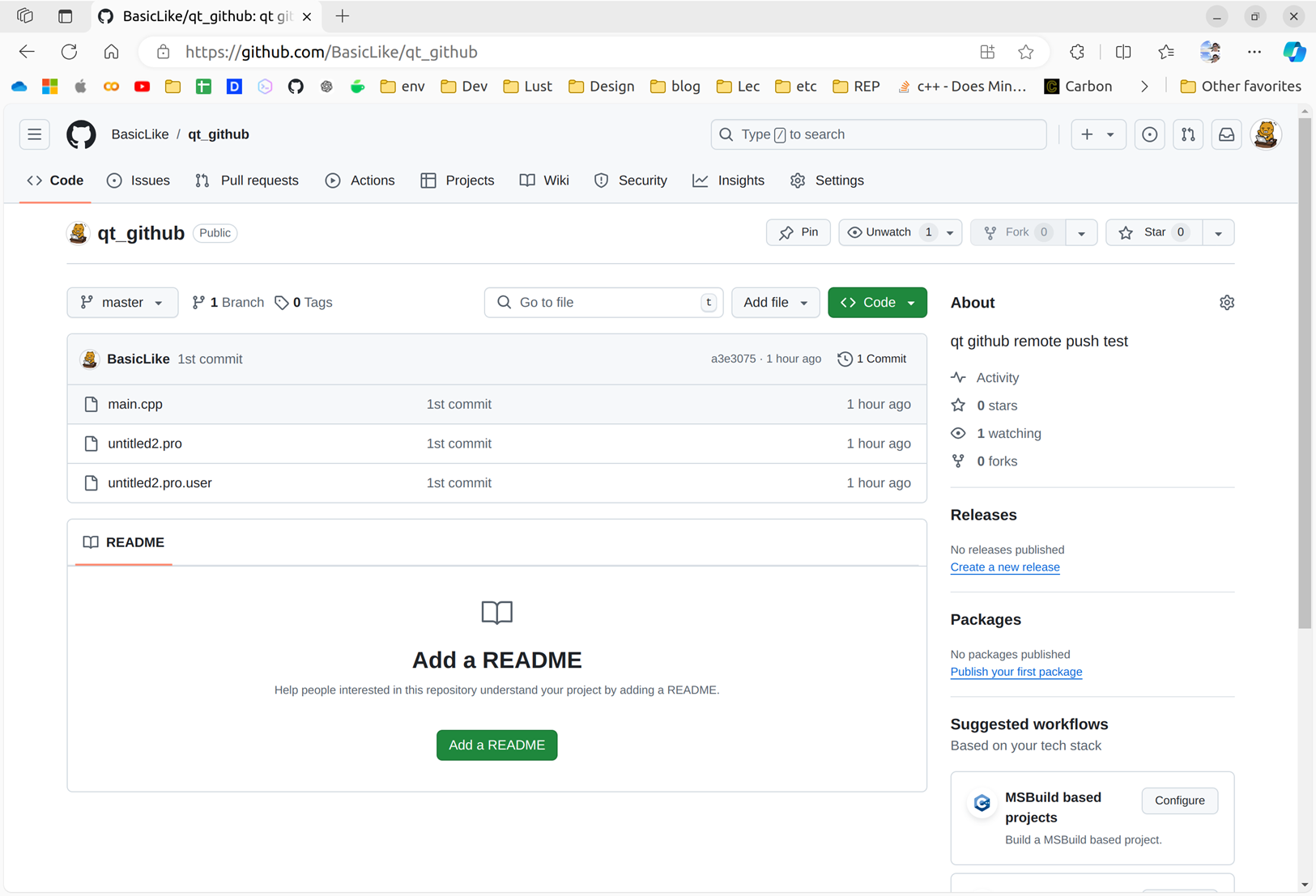
Task: Expand the master branch selector
Action: pyautogui.click(x=122, y=303)
